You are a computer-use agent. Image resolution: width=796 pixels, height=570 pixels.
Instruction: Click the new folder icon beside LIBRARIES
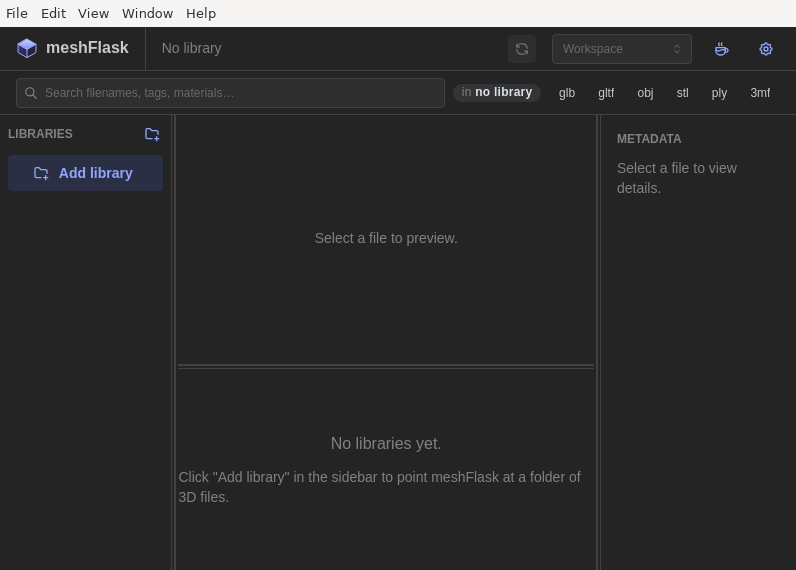pos(152,134)
